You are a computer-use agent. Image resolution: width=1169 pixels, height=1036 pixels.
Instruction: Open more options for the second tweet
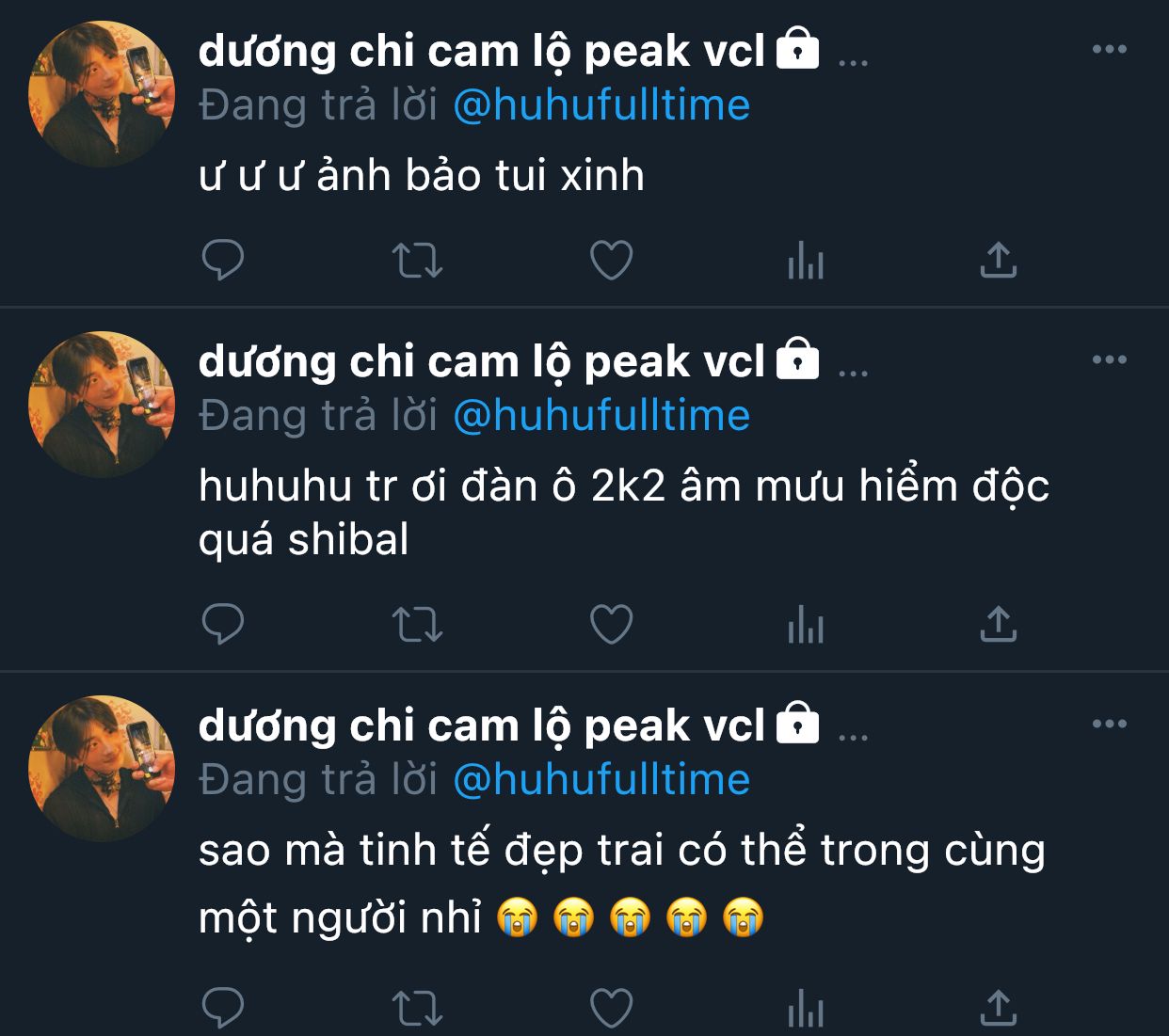(x=1110, y=359)
